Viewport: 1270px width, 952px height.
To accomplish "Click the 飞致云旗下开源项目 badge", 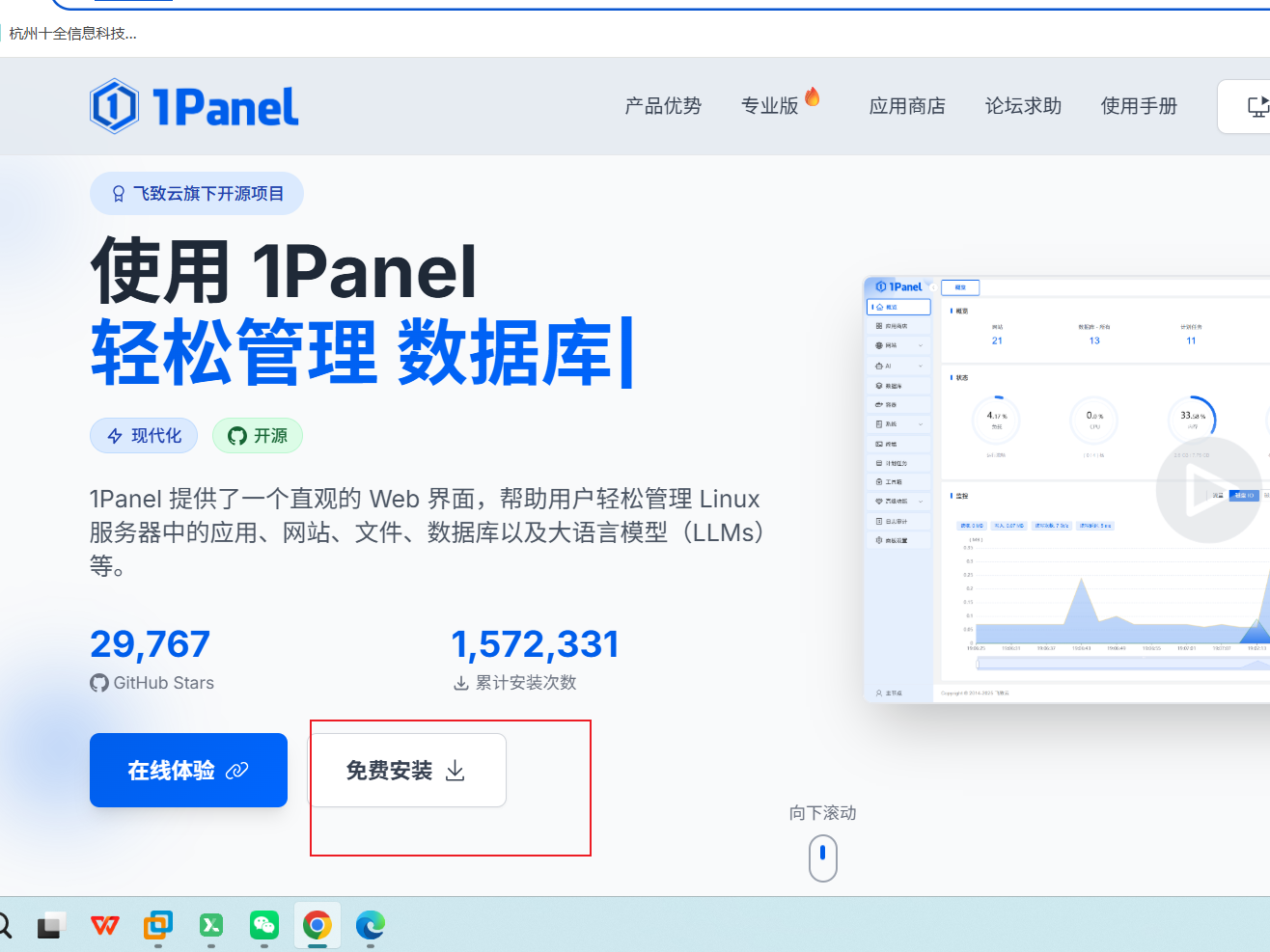I will [197, 194].
